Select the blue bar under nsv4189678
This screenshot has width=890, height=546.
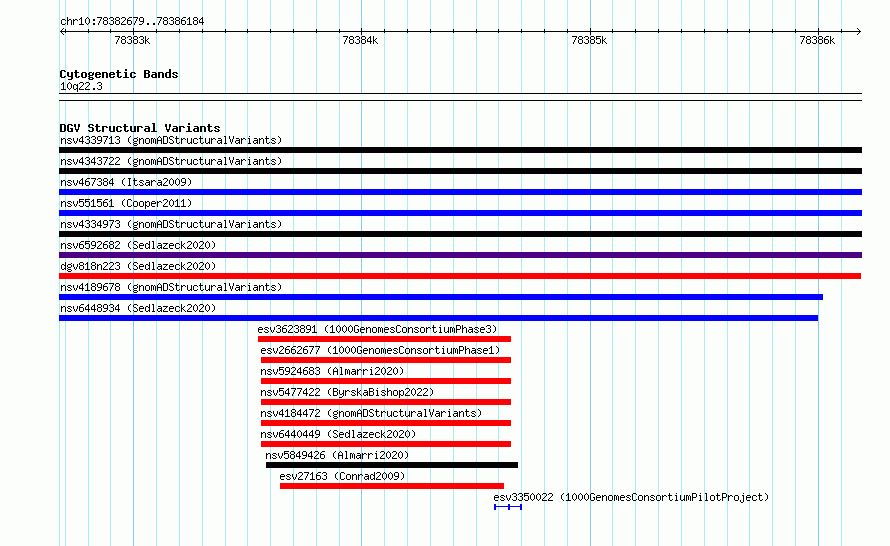click(441, 297)
